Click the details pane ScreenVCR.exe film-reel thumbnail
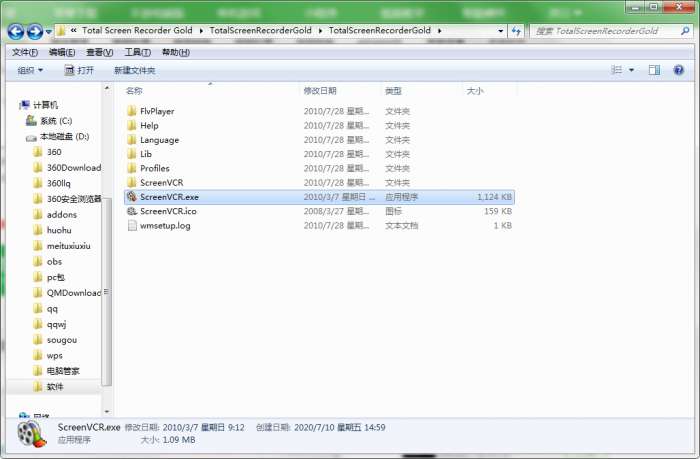Screen dimensions: 700x459 click(32, 433)
